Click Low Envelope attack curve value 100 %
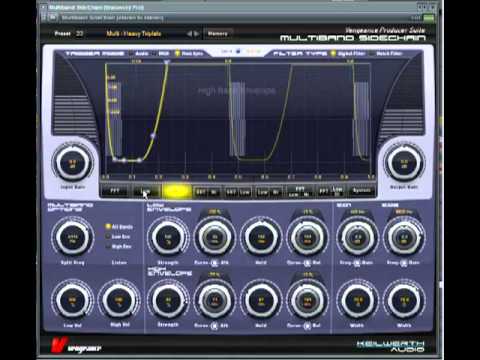The width and height of the screenshot is (480, 360). pyautogui.click(x=215, y=212)
